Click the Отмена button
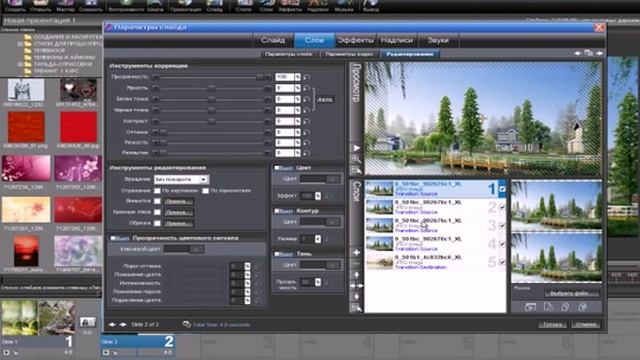Image resolution: width=640 pixels, height=360 pixels. (586, 325)
